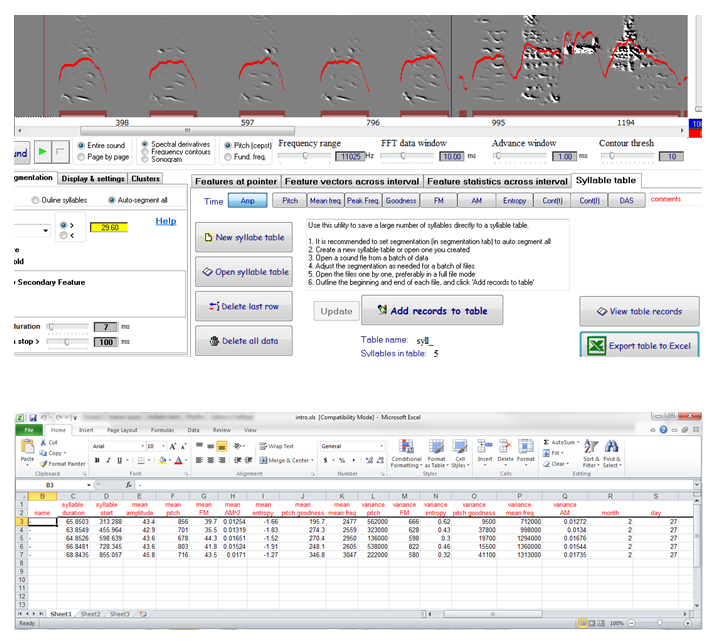This screenshot has height=641, width=718.
Task: Click Add records to table button
Action: [435, 311]
